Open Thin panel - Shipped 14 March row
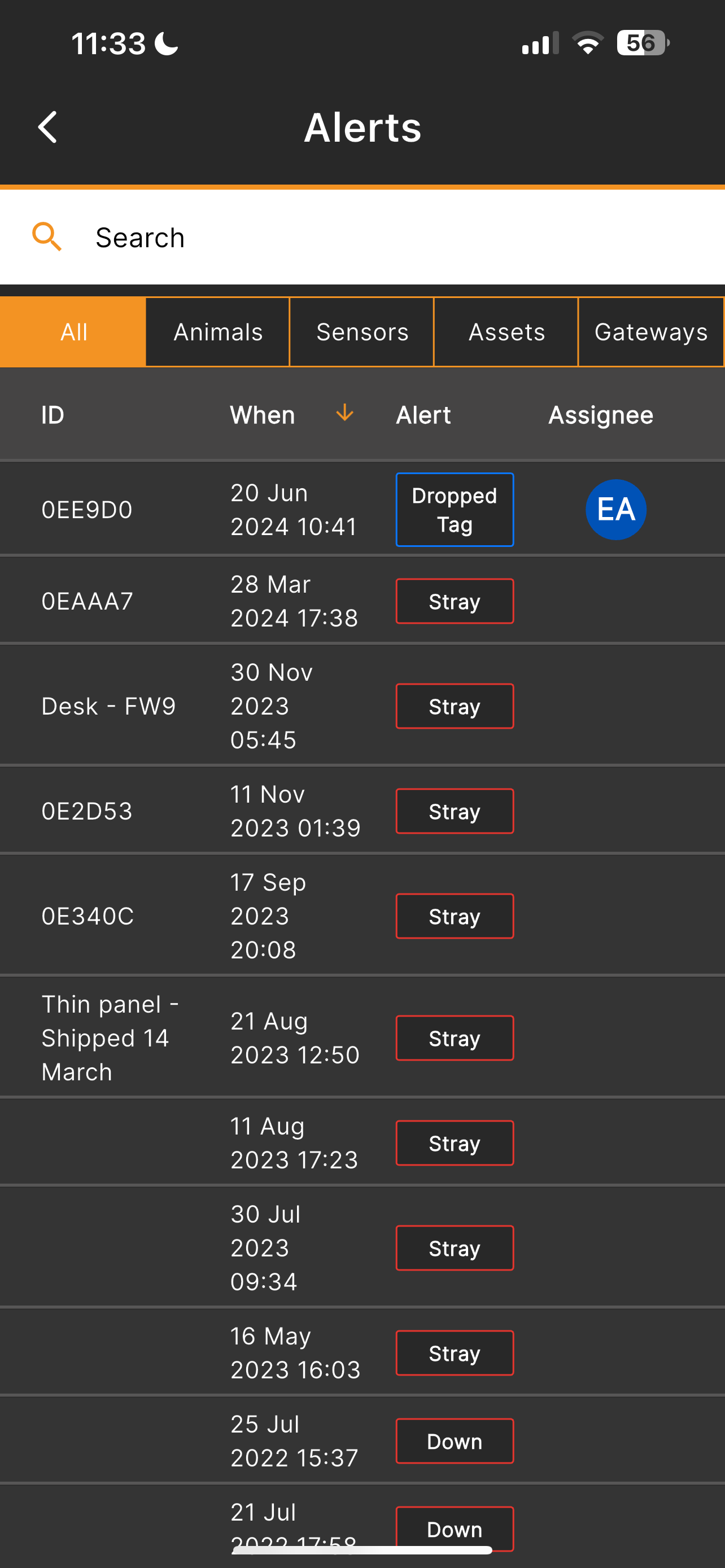Image resolution: width=725 pixels, height=1568 pixels. click(x=110, y=1038)
